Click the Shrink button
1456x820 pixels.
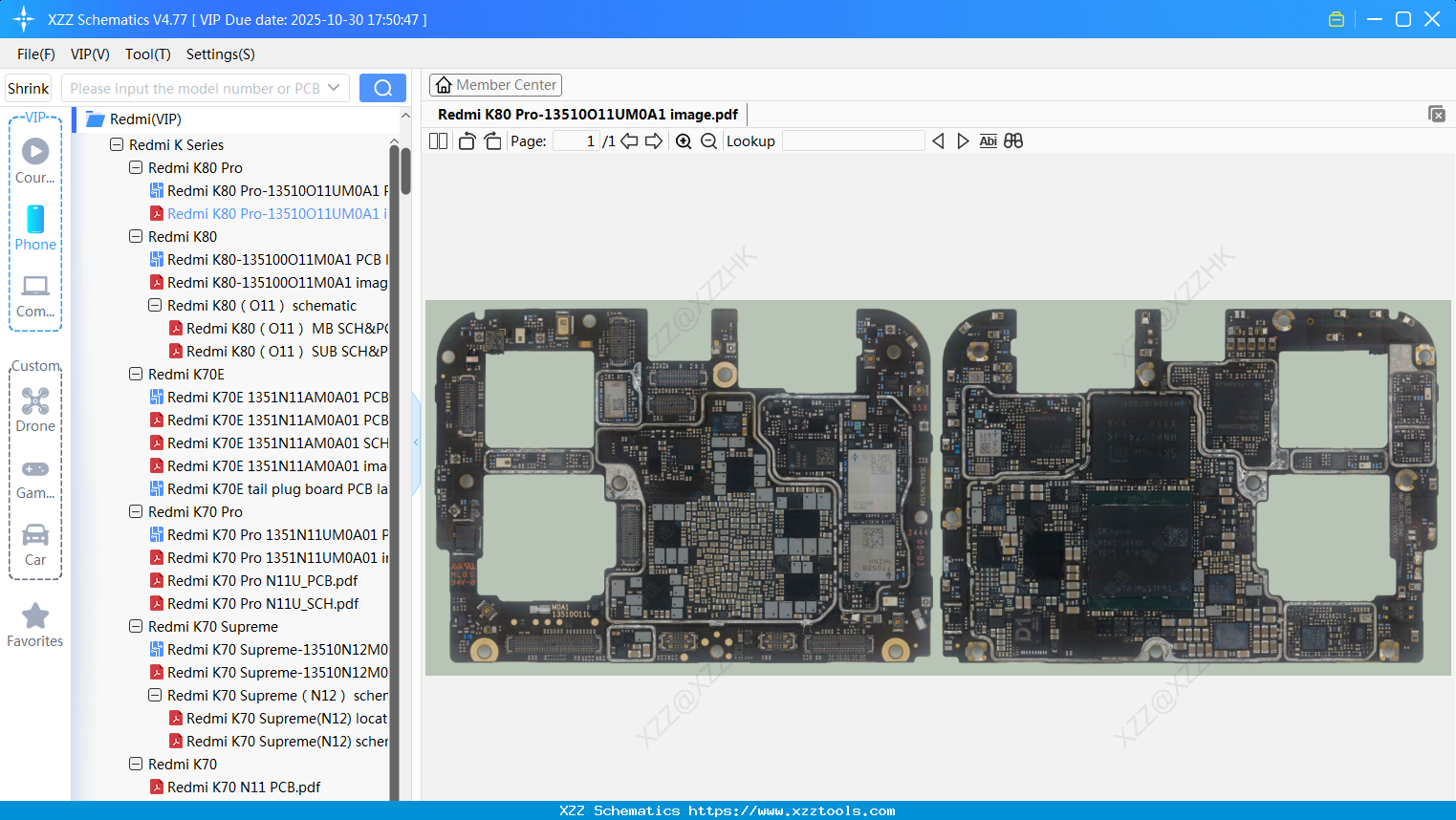pos(29,88)
